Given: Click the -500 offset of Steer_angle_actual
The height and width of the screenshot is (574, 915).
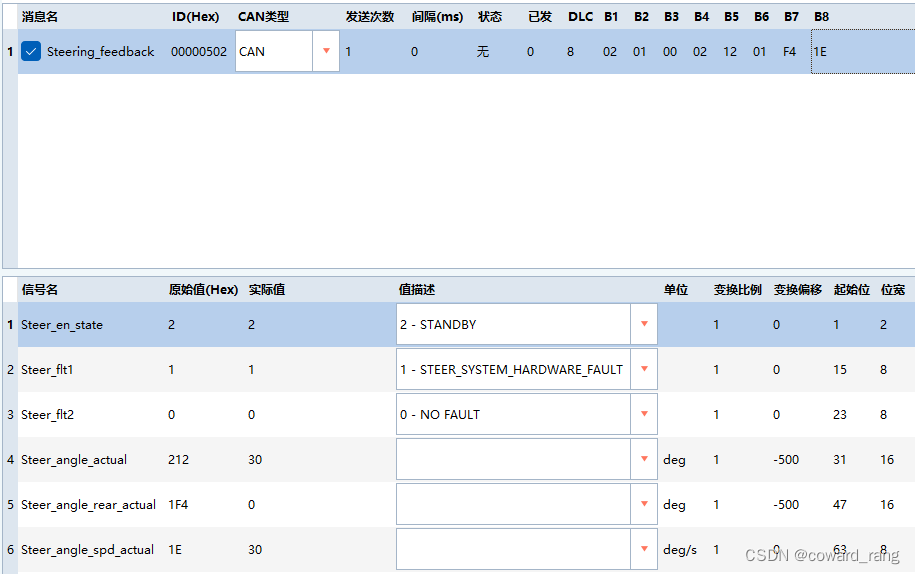Looking at the screenshot, I should [786, 459].
